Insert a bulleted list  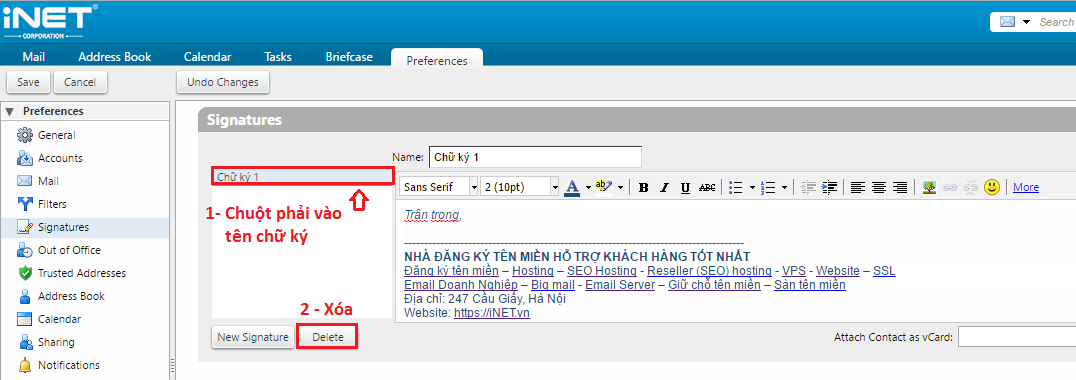tap(736, 187)
